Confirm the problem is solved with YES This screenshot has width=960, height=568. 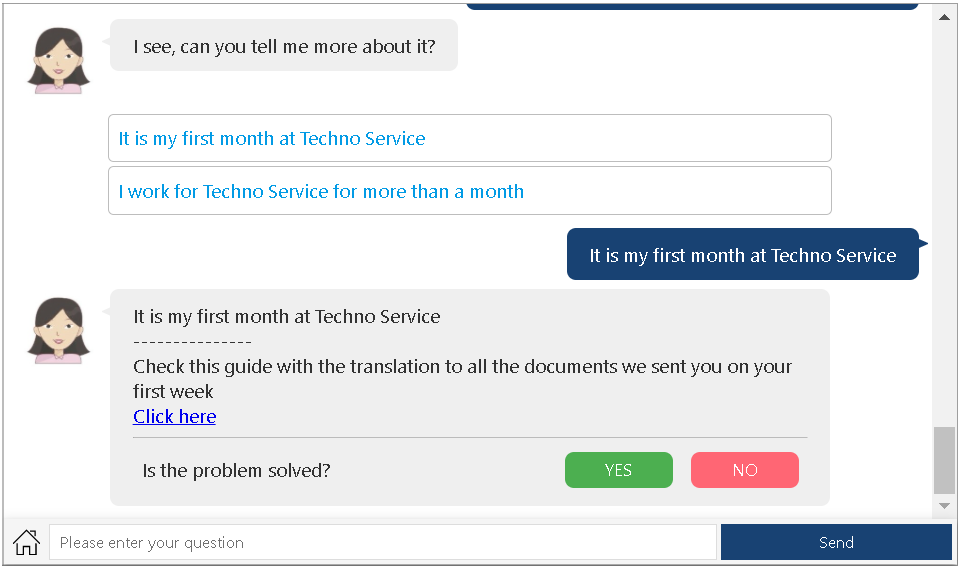click(618, 470)
